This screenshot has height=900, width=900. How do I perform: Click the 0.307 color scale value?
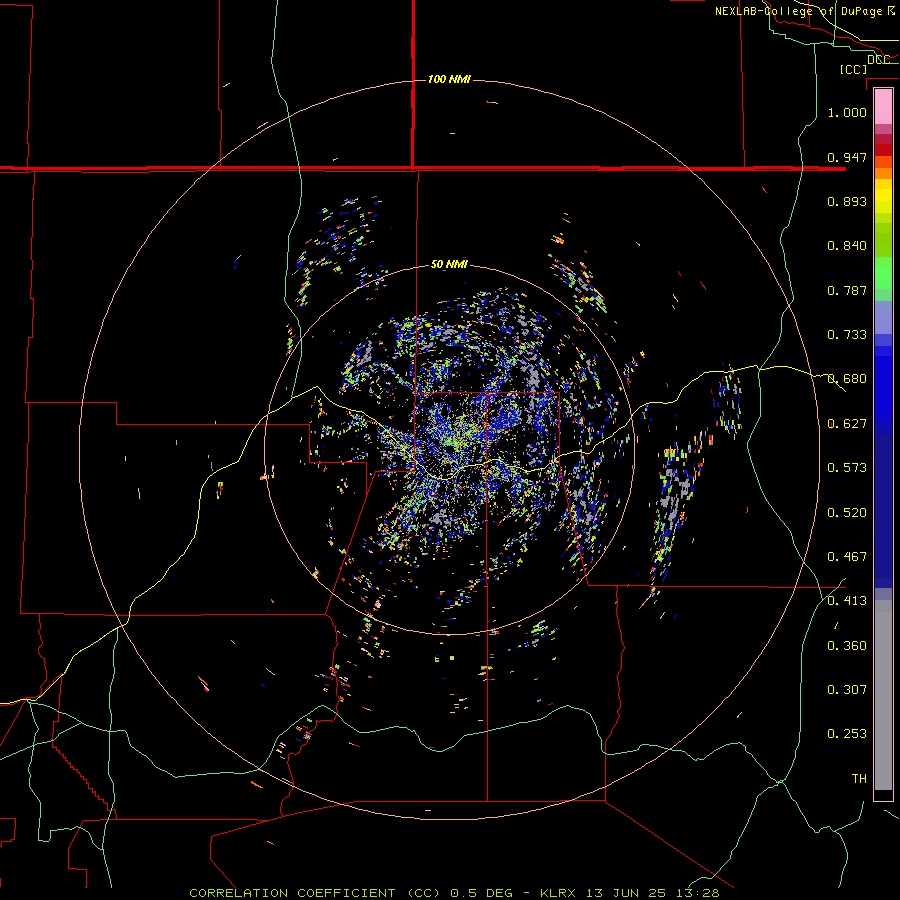[847, 690]
